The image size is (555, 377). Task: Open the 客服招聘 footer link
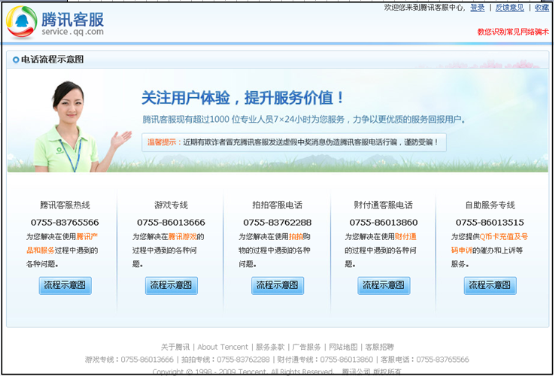coord(379,347)
